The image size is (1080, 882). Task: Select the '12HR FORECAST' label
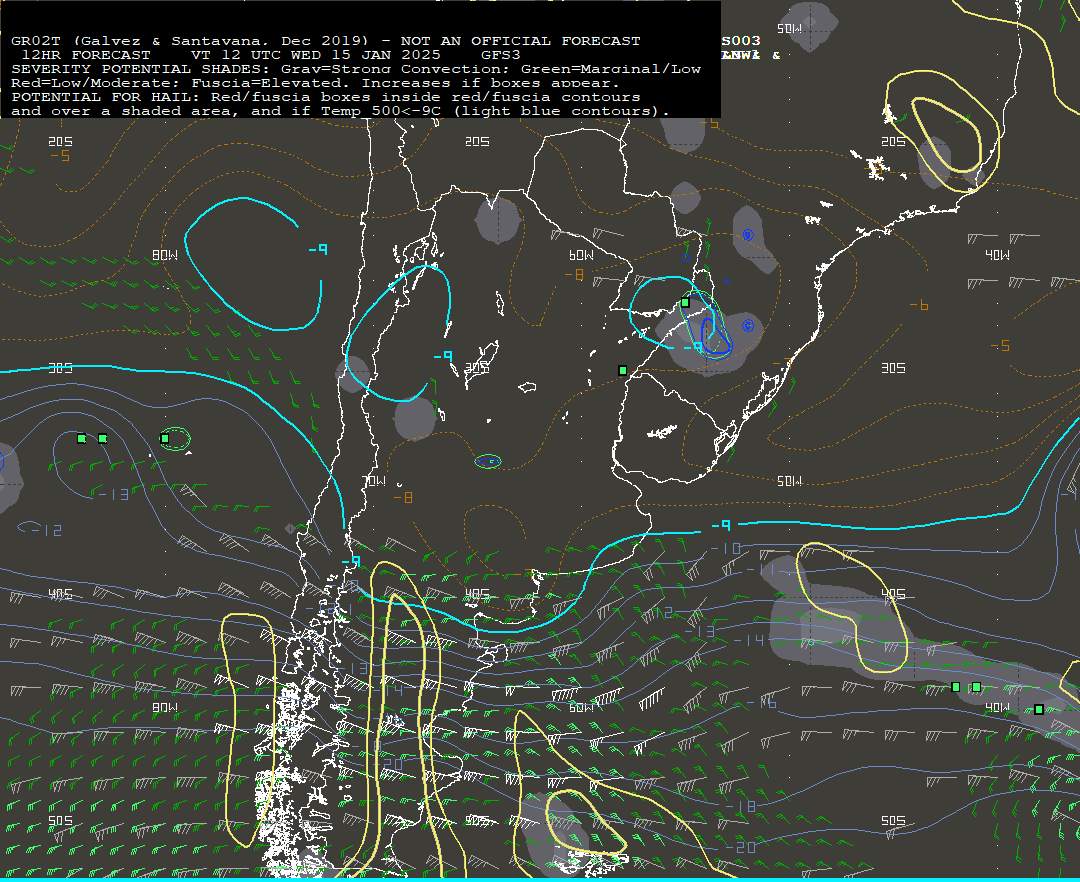coord(86,55)
